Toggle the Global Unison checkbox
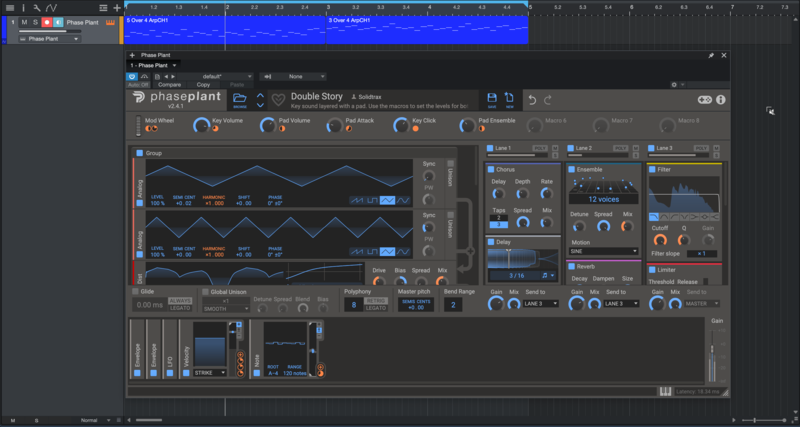800x427 pixels. click(206, 291)
